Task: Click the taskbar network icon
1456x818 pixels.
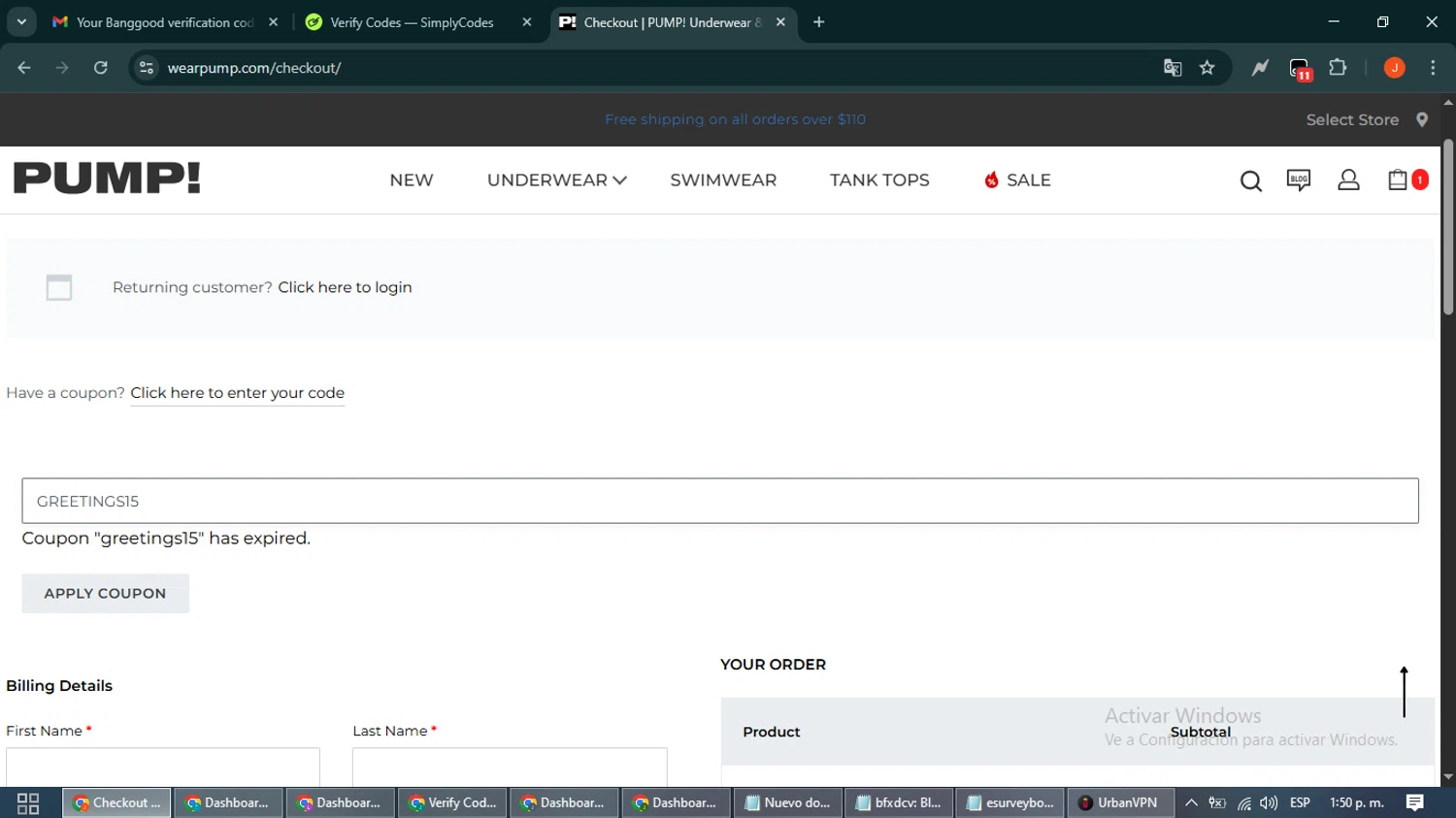Action: (1244, 803)
